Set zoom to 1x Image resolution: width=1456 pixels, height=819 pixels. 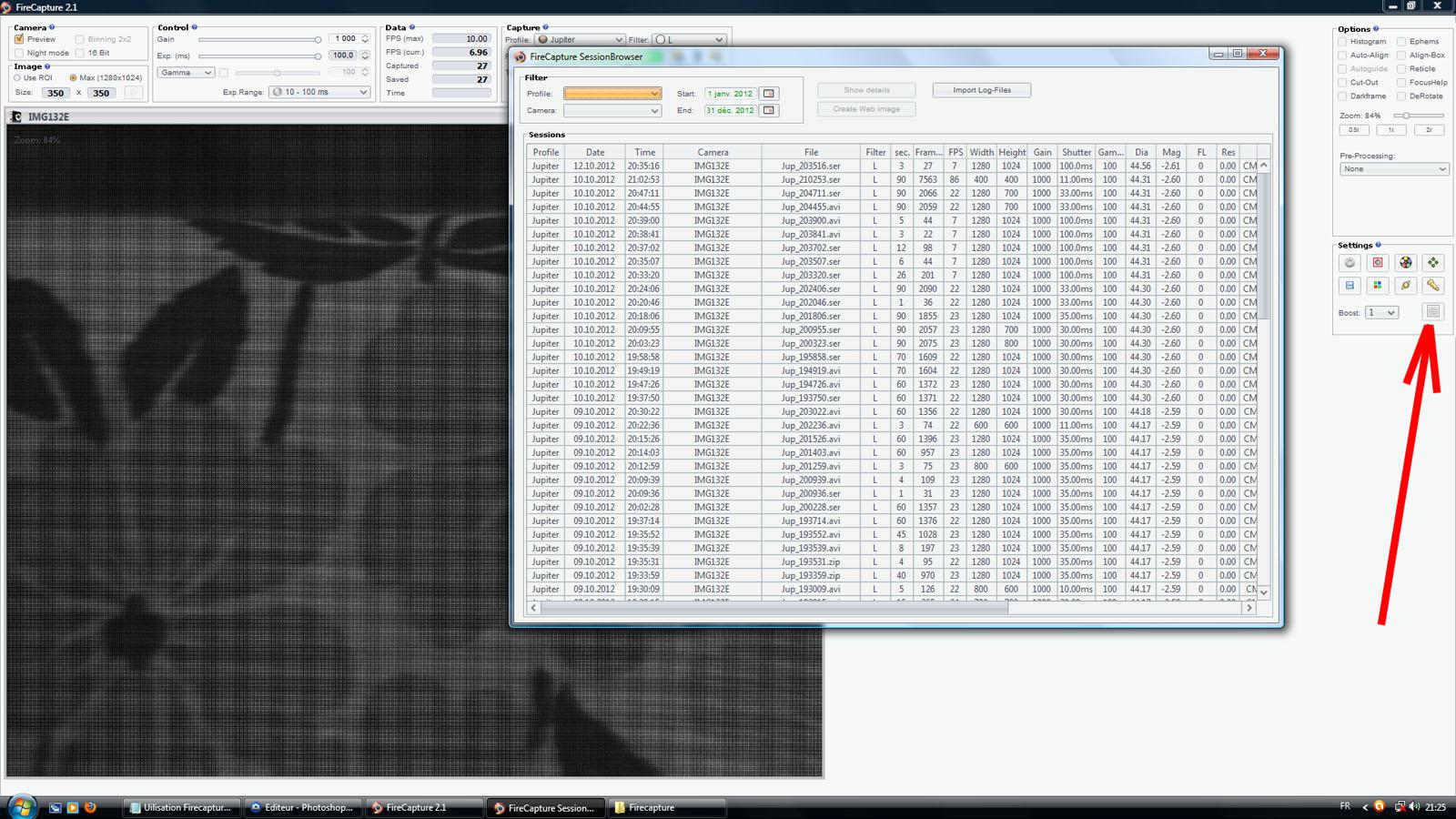pyautogui.click(x=1391, y=130)
